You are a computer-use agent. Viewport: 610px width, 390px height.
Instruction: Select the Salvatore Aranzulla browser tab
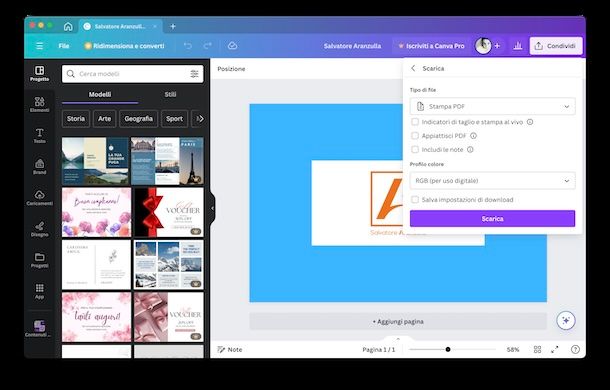[120, 26]
